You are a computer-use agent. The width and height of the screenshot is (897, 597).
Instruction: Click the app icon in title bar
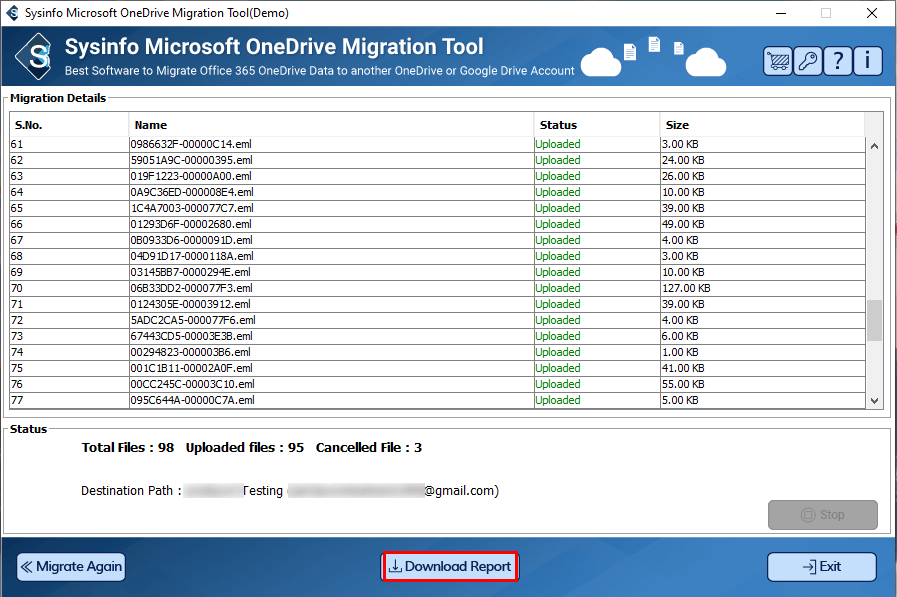(12, 13)
